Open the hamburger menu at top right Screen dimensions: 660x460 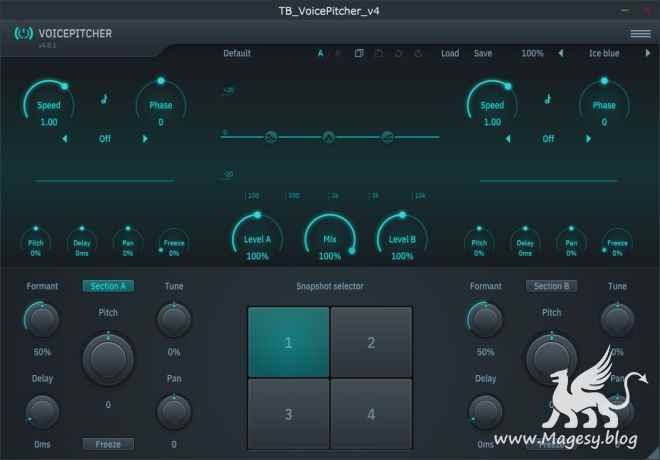[640, 33]
